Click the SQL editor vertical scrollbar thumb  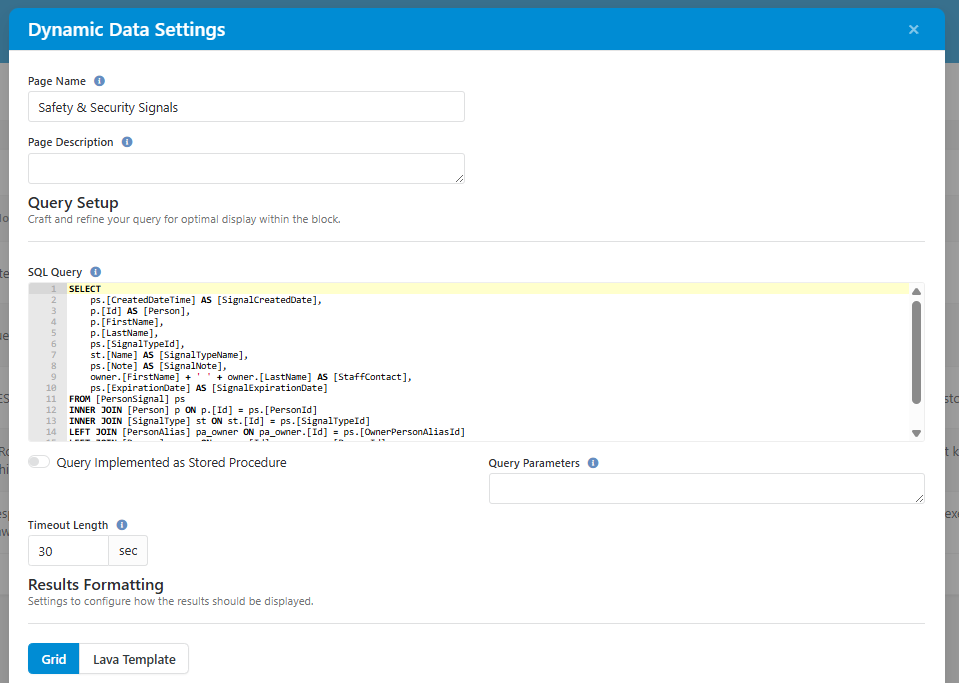click(x=916, y=352)
